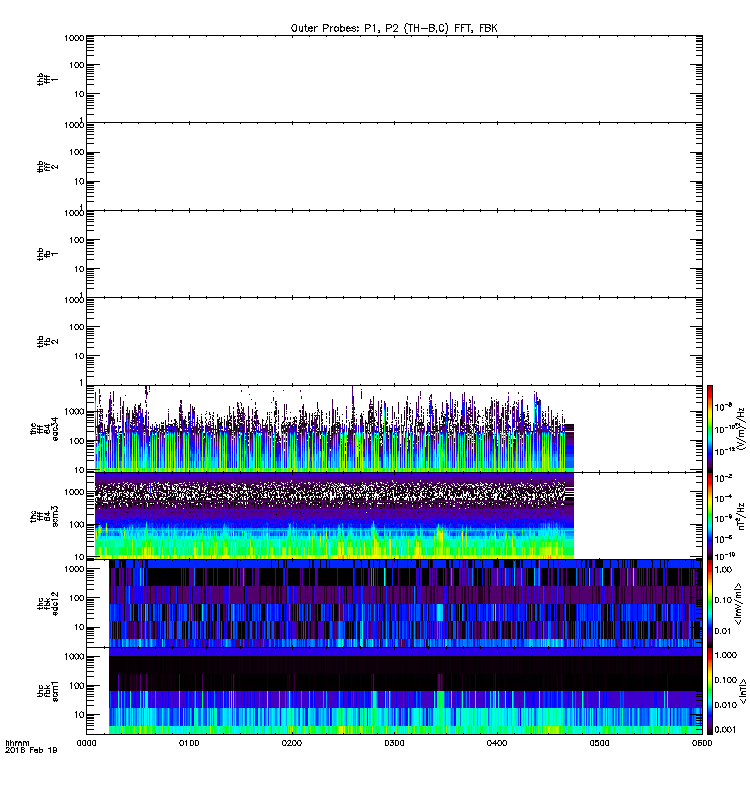Click the empty 'thb fff 1' spectrogram panel
750x800 pixels.
click(394, 79)
